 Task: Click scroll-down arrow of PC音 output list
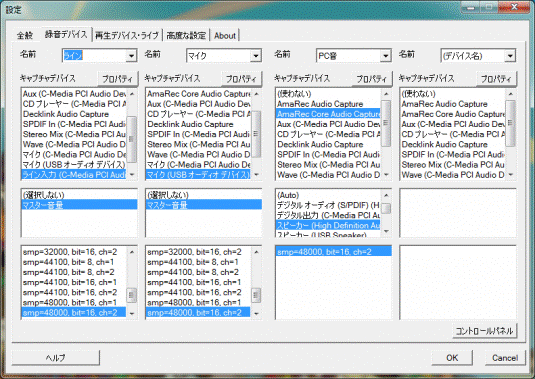pos(386,231)
